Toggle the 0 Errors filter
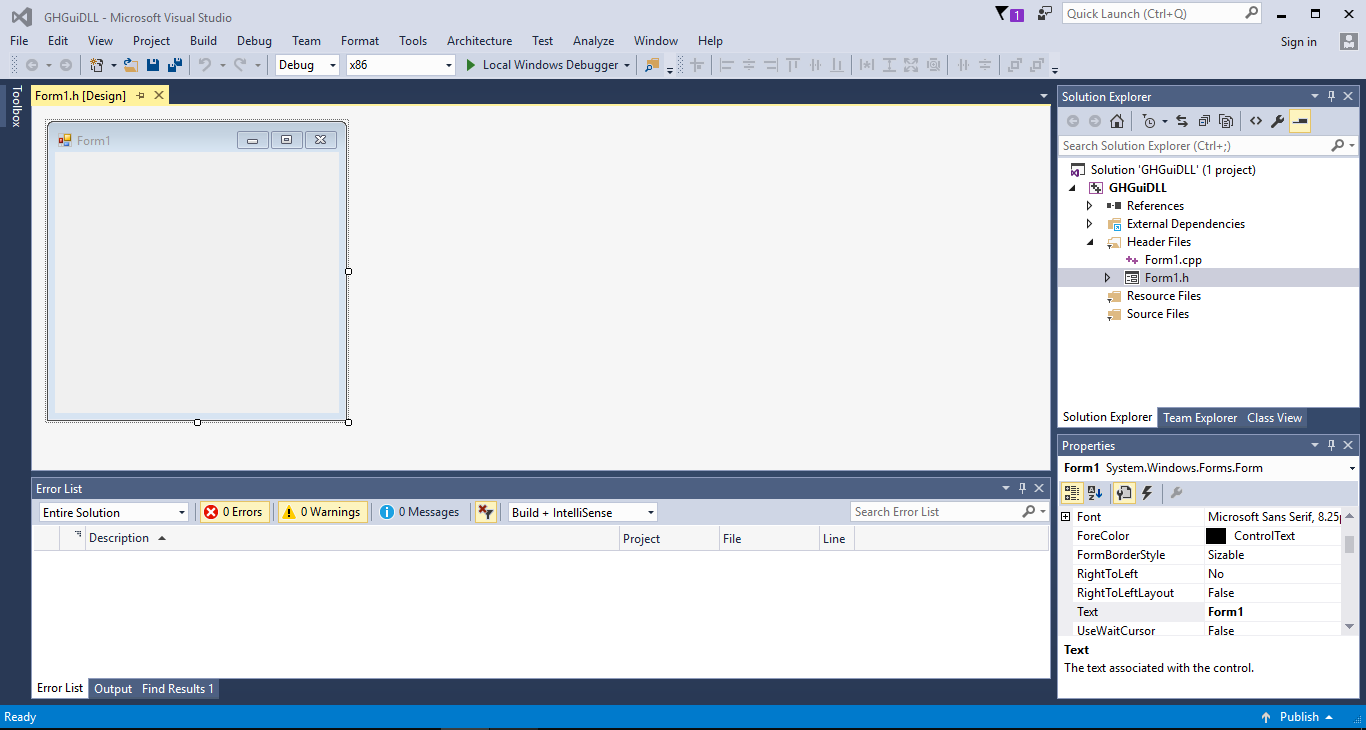Screen dimensions: 1366x730 233,512
